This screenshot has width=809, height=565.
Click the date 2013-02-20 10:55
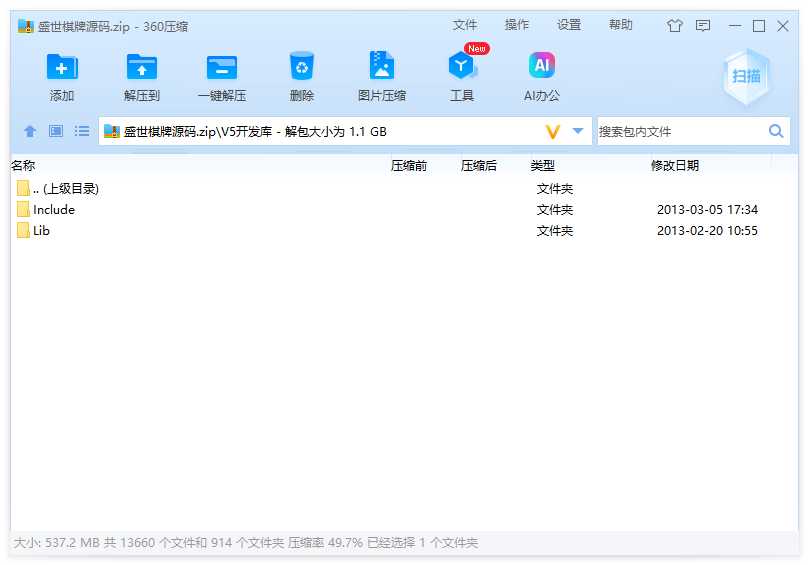pyautogui.click(x=707, y=231)
